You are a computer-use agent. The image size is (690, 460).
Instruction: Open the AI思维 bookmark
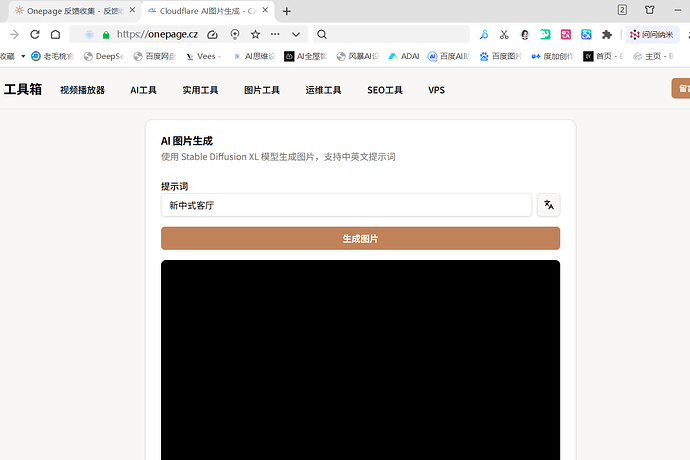pos(254,56)
